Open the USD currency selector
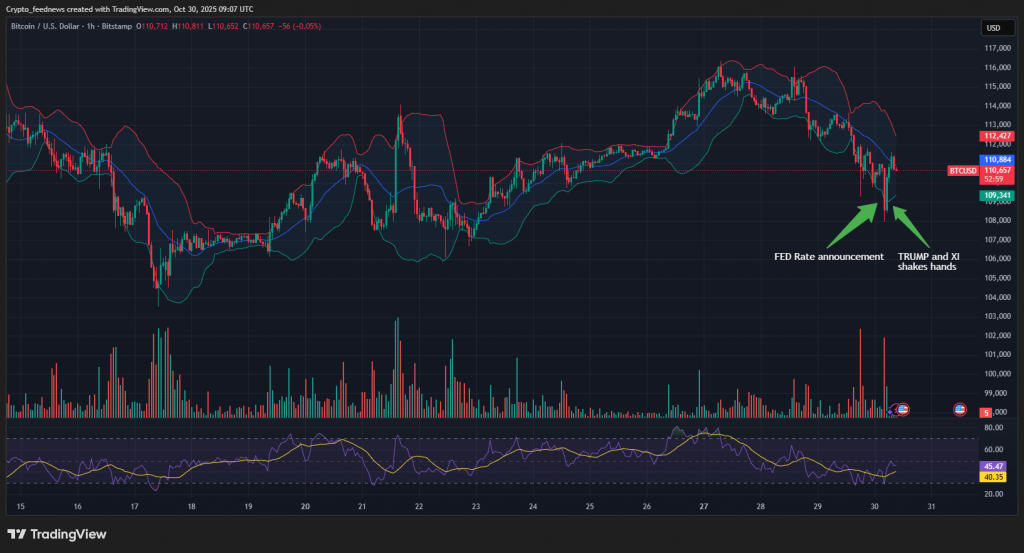 (993, 28)
